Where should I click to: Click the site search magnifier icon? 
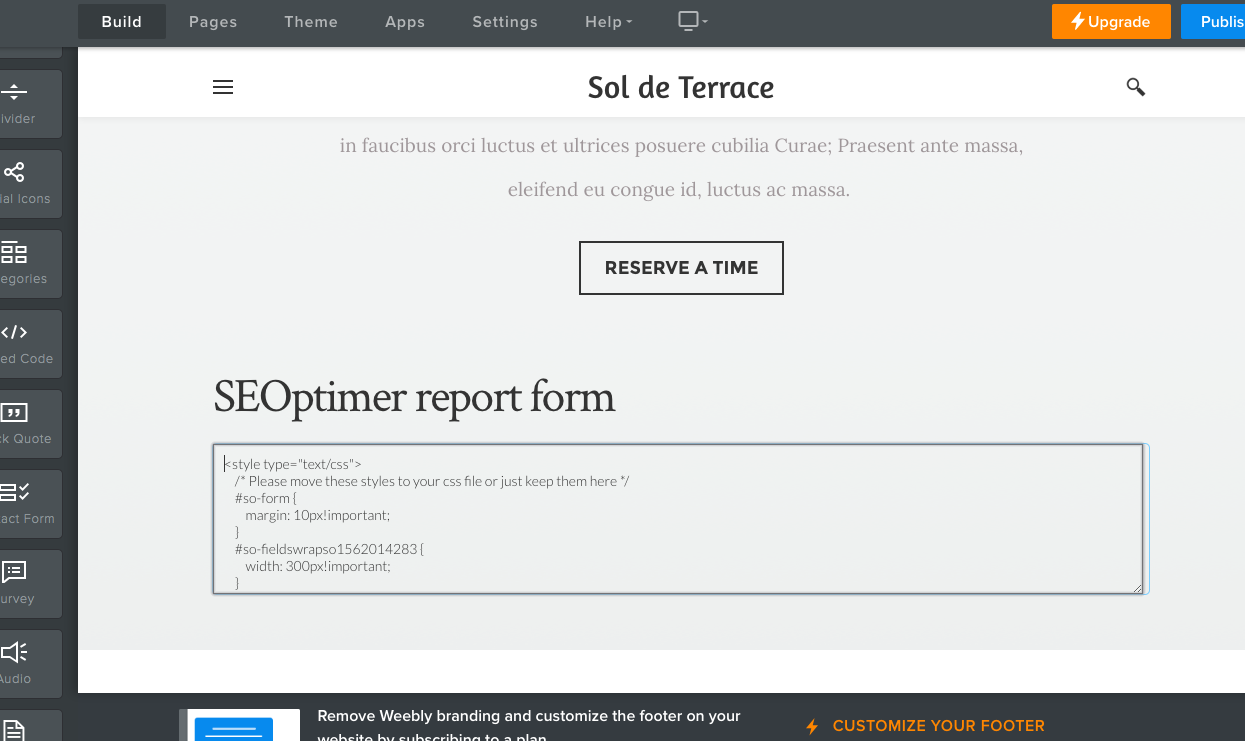coord(1135,87)
